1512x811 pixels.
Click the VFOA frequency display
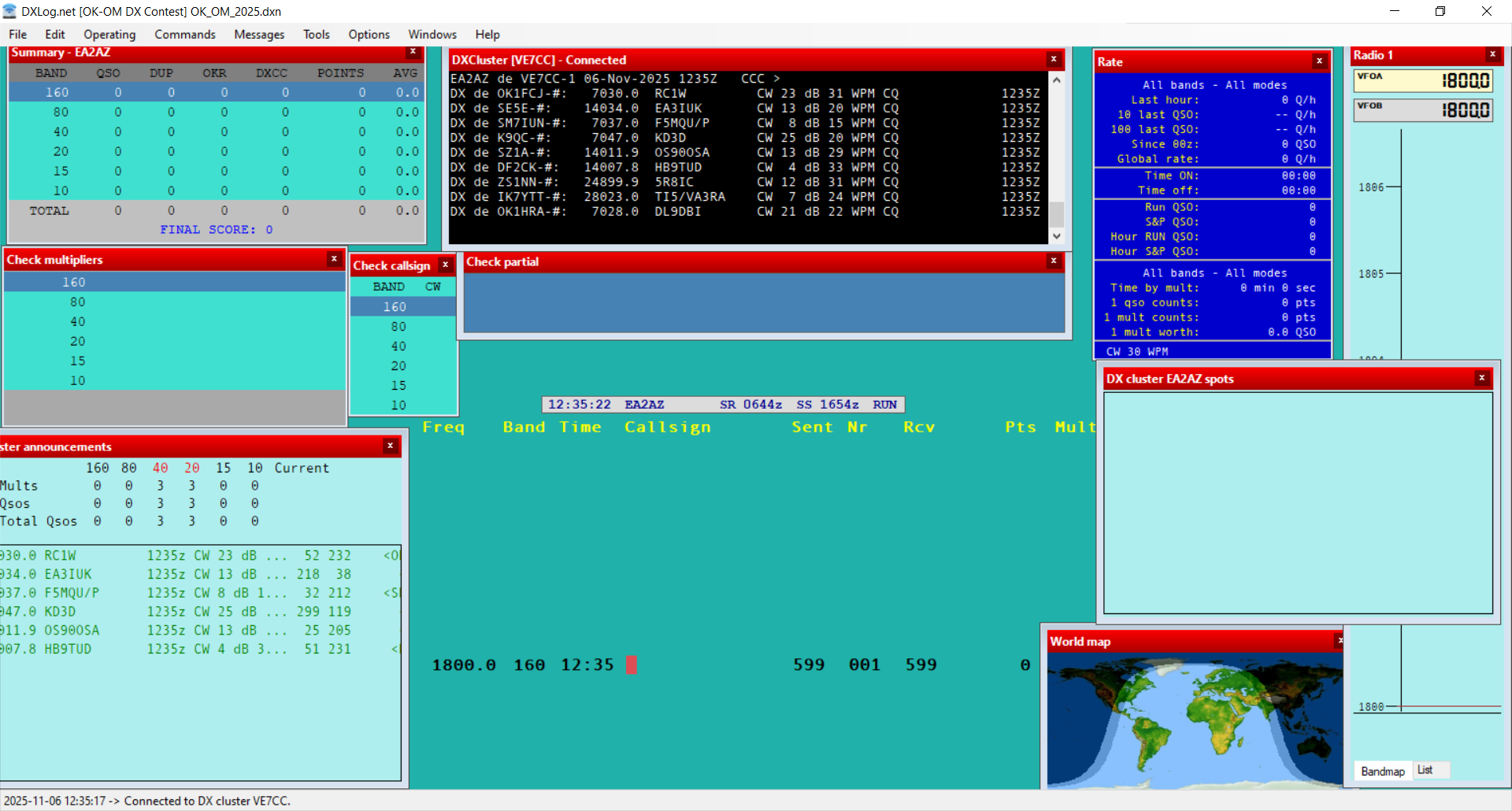click(1421, 80)
